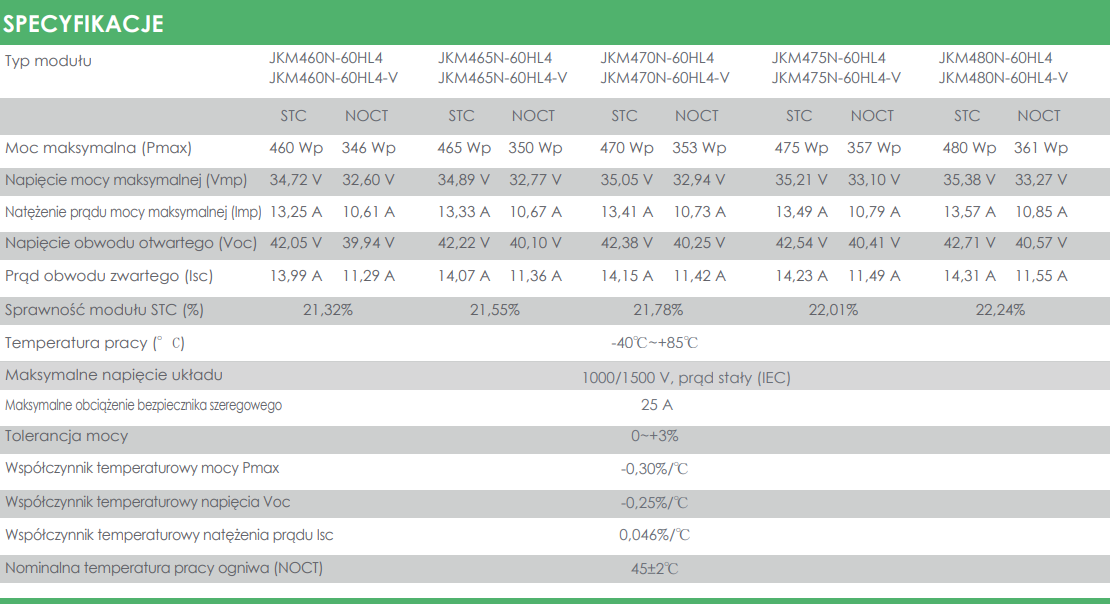Screen dimensions: 1110x604
Task: Click the 21,55% efficiency value
Action: coord(495,310)
